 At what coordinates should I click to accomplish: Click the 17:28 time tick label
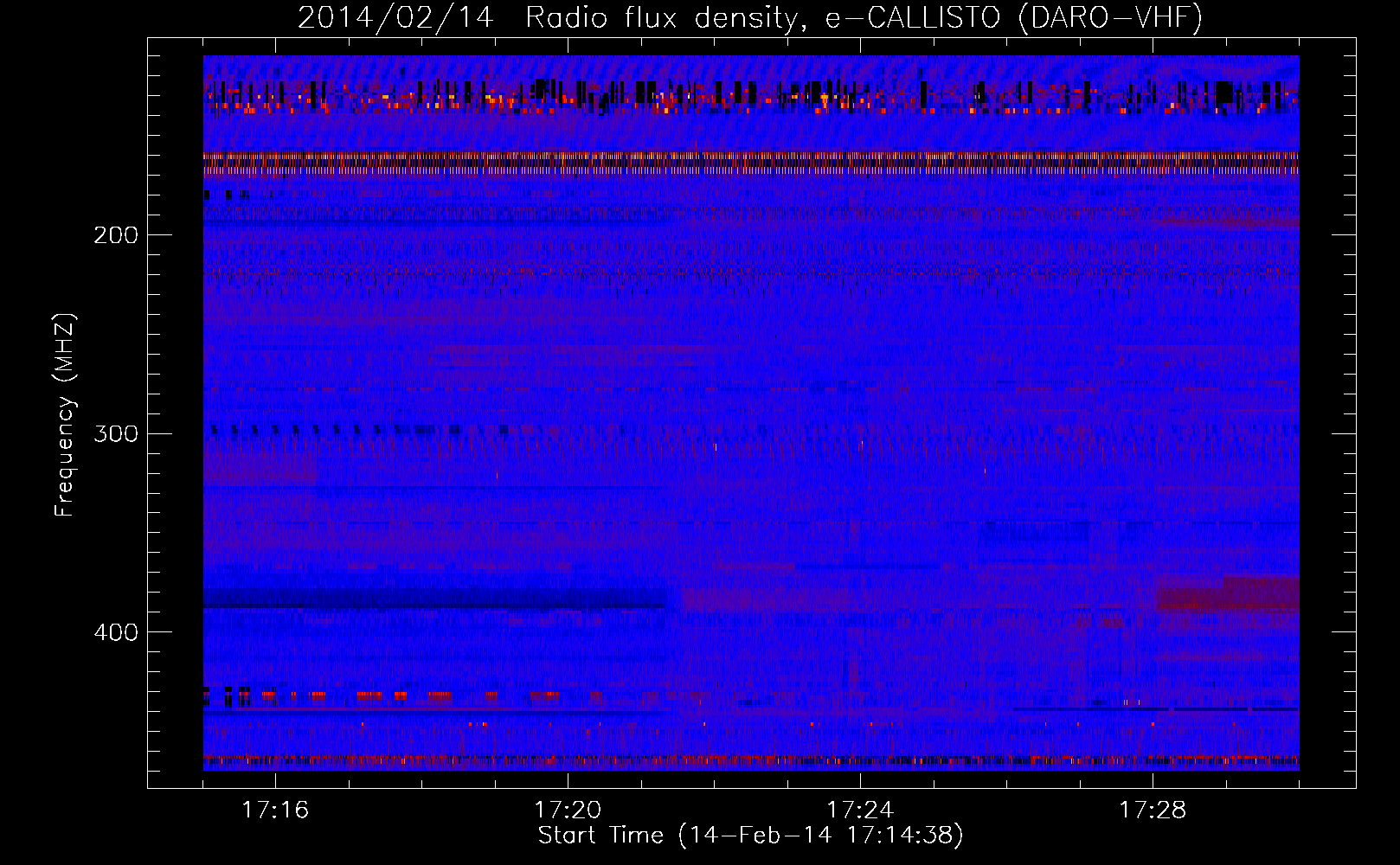1153,811
